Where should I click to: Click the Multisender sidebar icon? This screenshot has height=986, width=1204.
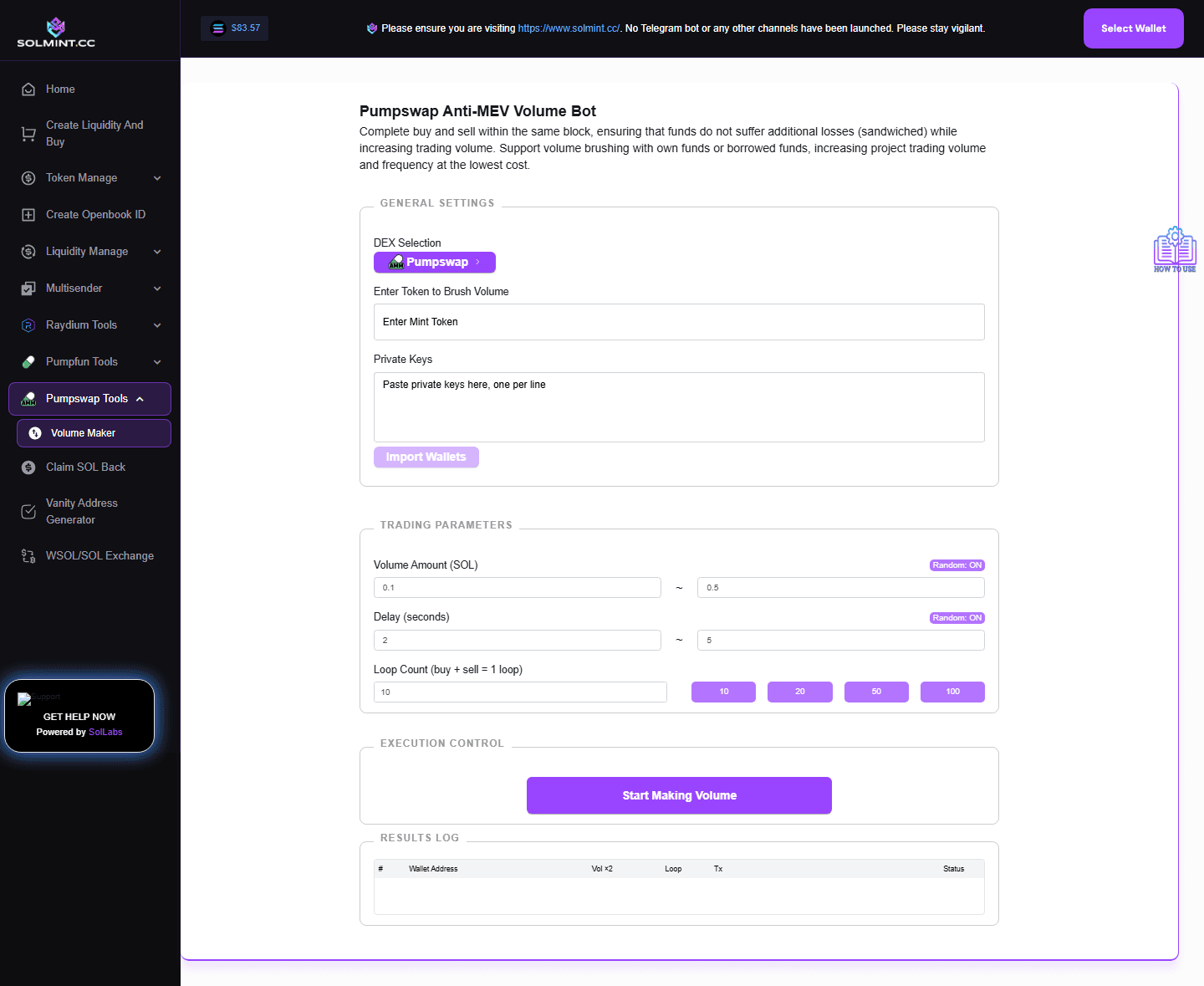tap(28, 288)
